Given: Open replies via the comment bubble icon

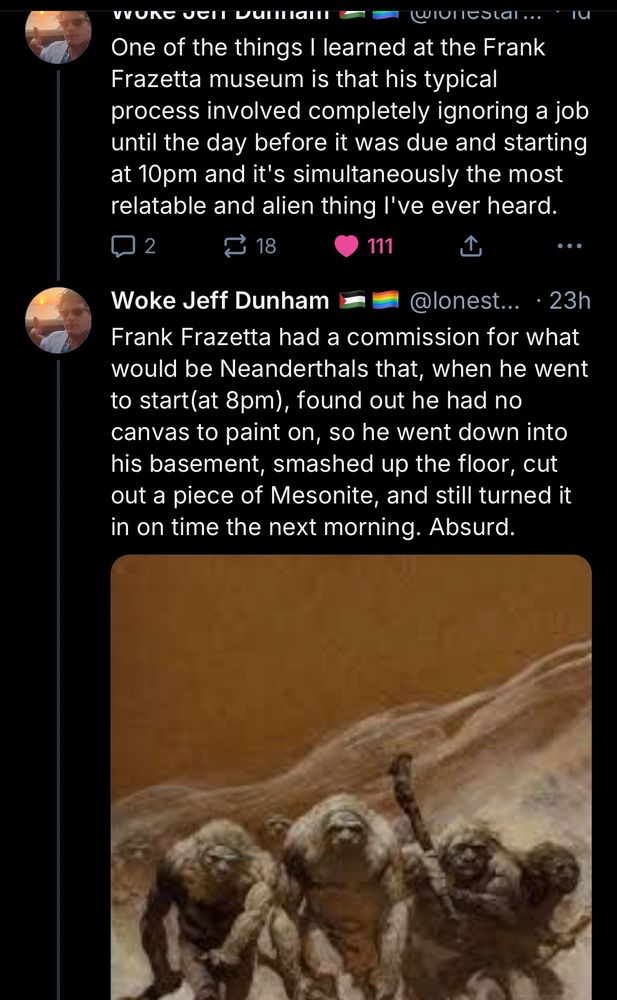Looking at the screenshot, I should coord(121,246).
